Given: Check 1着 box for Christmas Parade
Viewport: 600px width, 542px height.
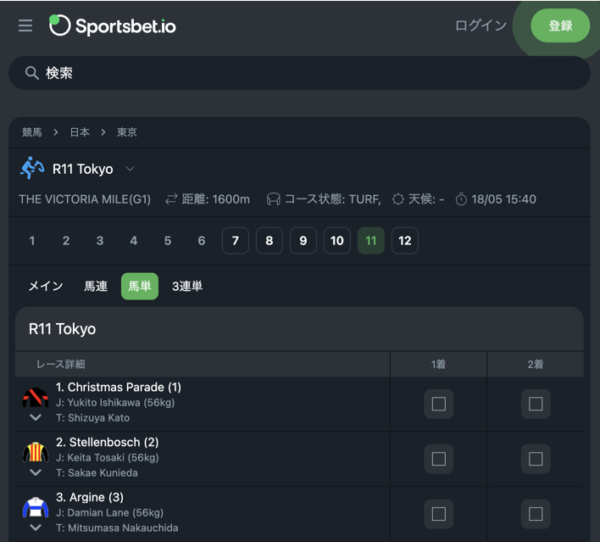Looking at the screenshot, I should click(439, 404).
